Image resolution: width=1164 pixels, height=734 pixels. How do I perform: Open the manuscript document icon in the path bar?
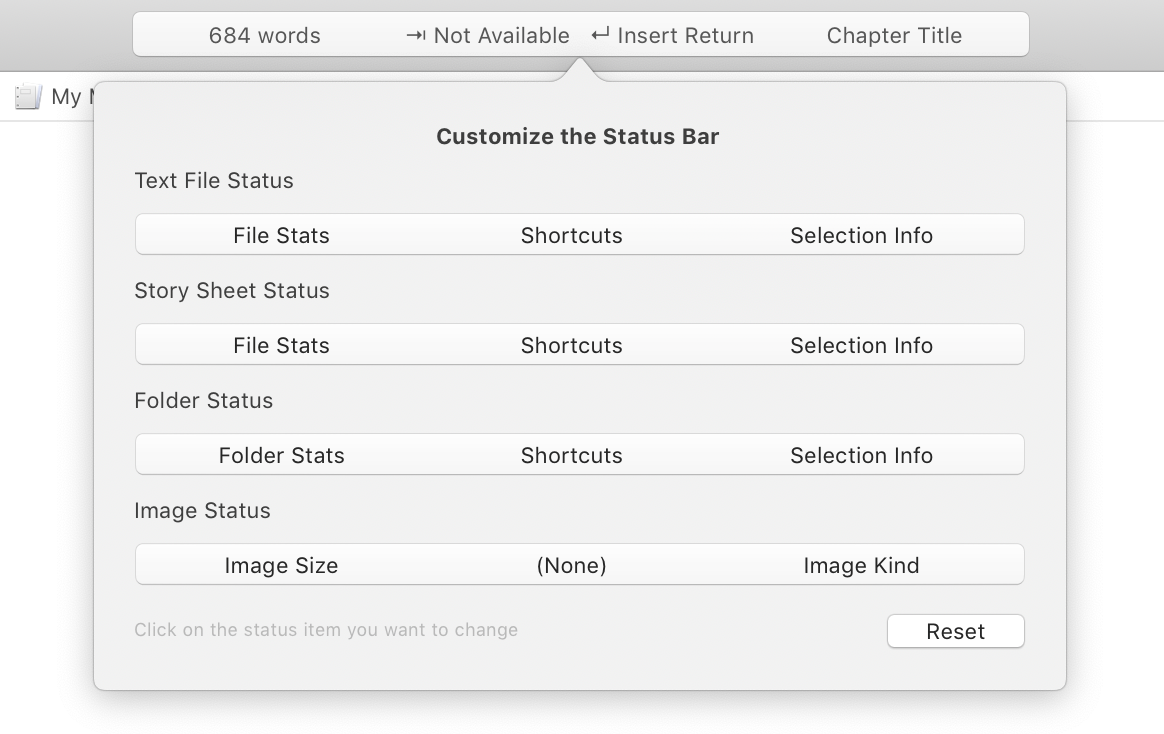click(x=28, y=96)
